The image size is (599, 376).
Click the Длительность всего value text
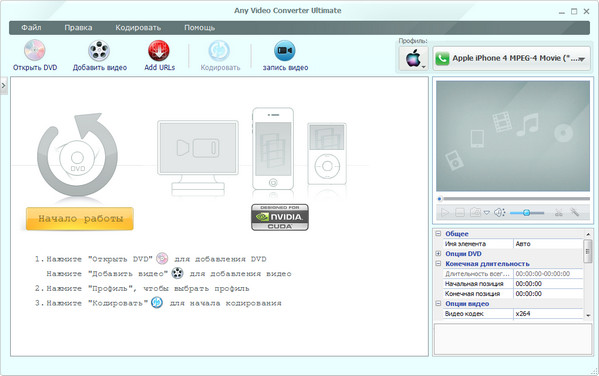pos(542,274)
